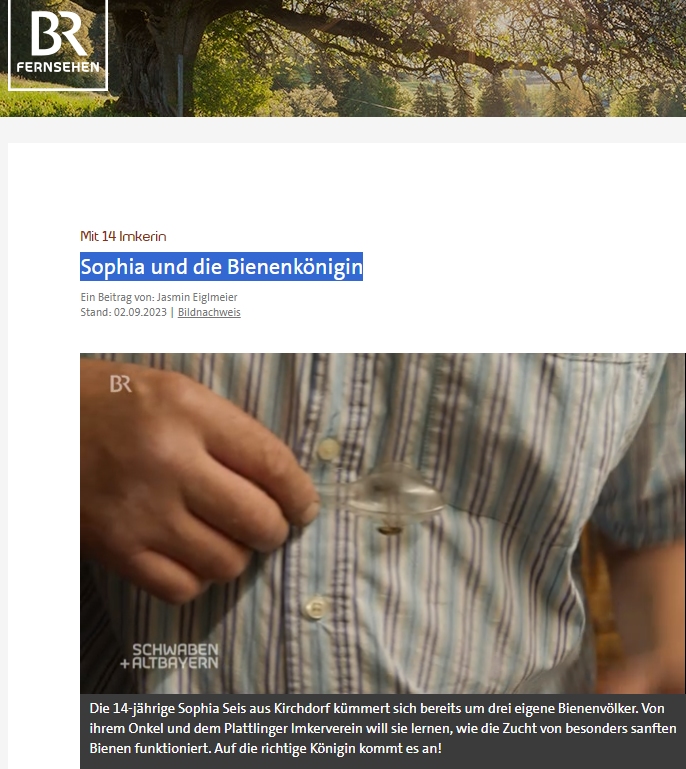Viewport: 686px width, 769px height.
Task: Click the FERNSEHEN text in the logo
Action: tap(58, 67)
